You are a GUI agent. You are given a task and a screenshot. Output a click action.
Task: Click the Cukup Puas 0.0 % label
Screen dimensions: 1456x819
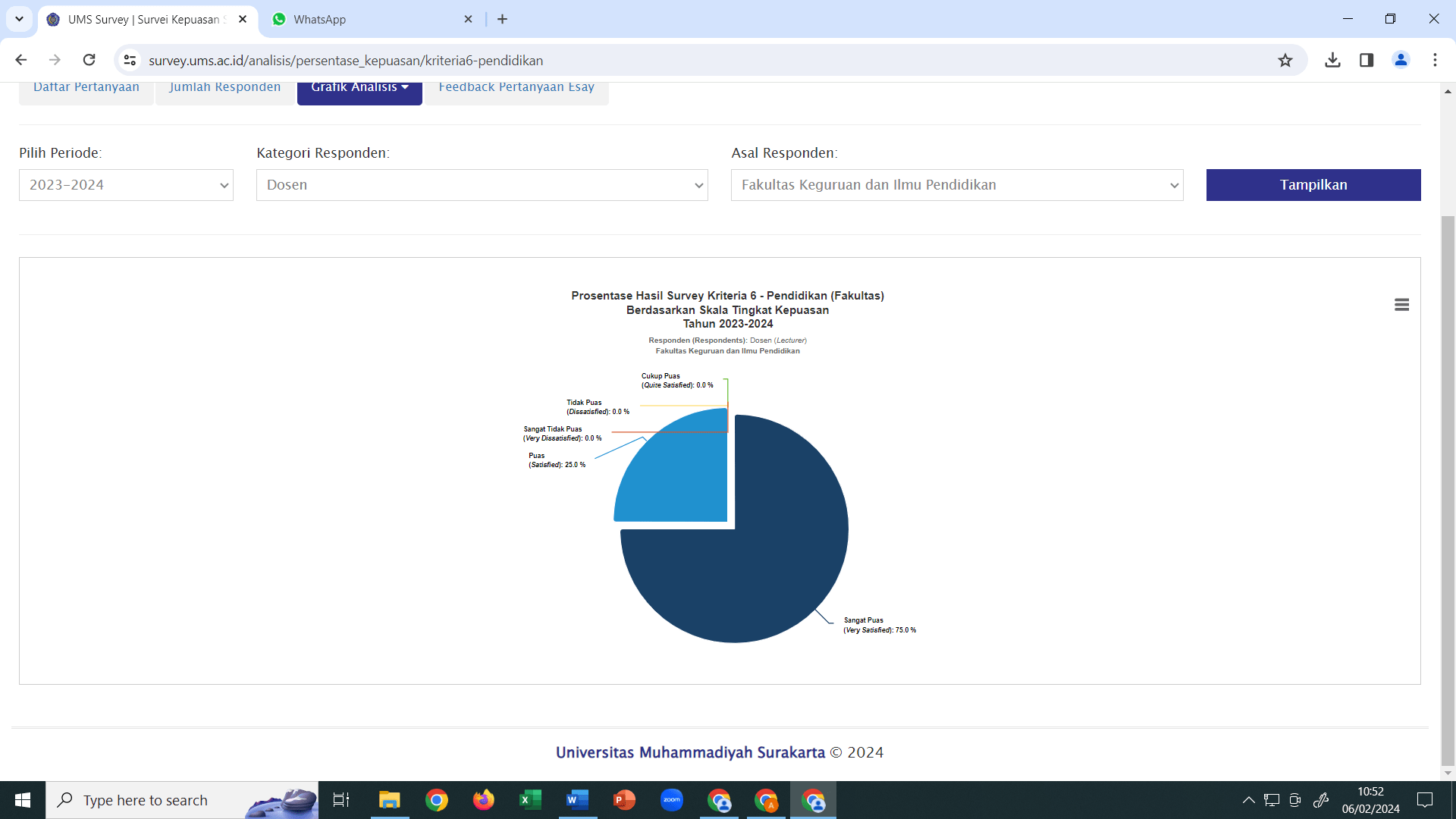[x=677, y=381]
